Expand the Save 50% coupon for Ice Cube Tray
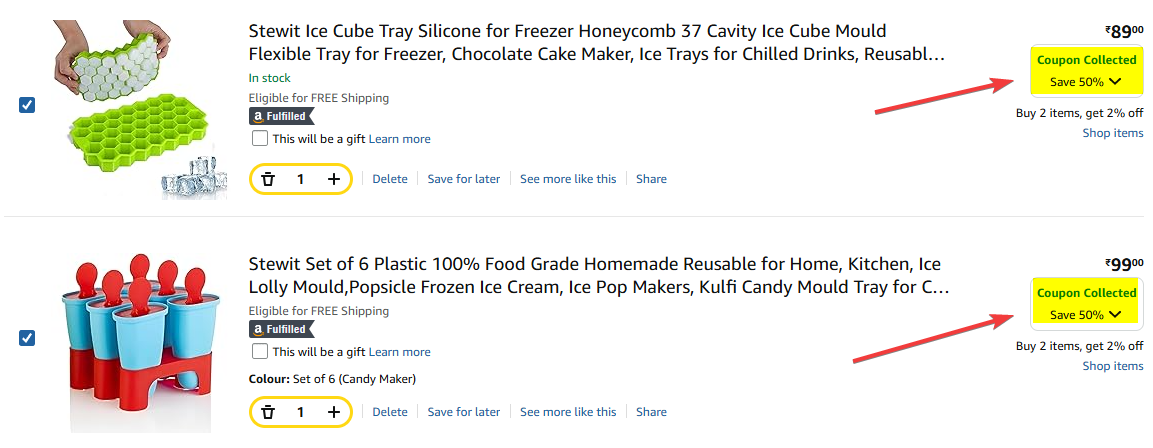This screenshot has width=1153, height=448. click(x=1086, y=82)
